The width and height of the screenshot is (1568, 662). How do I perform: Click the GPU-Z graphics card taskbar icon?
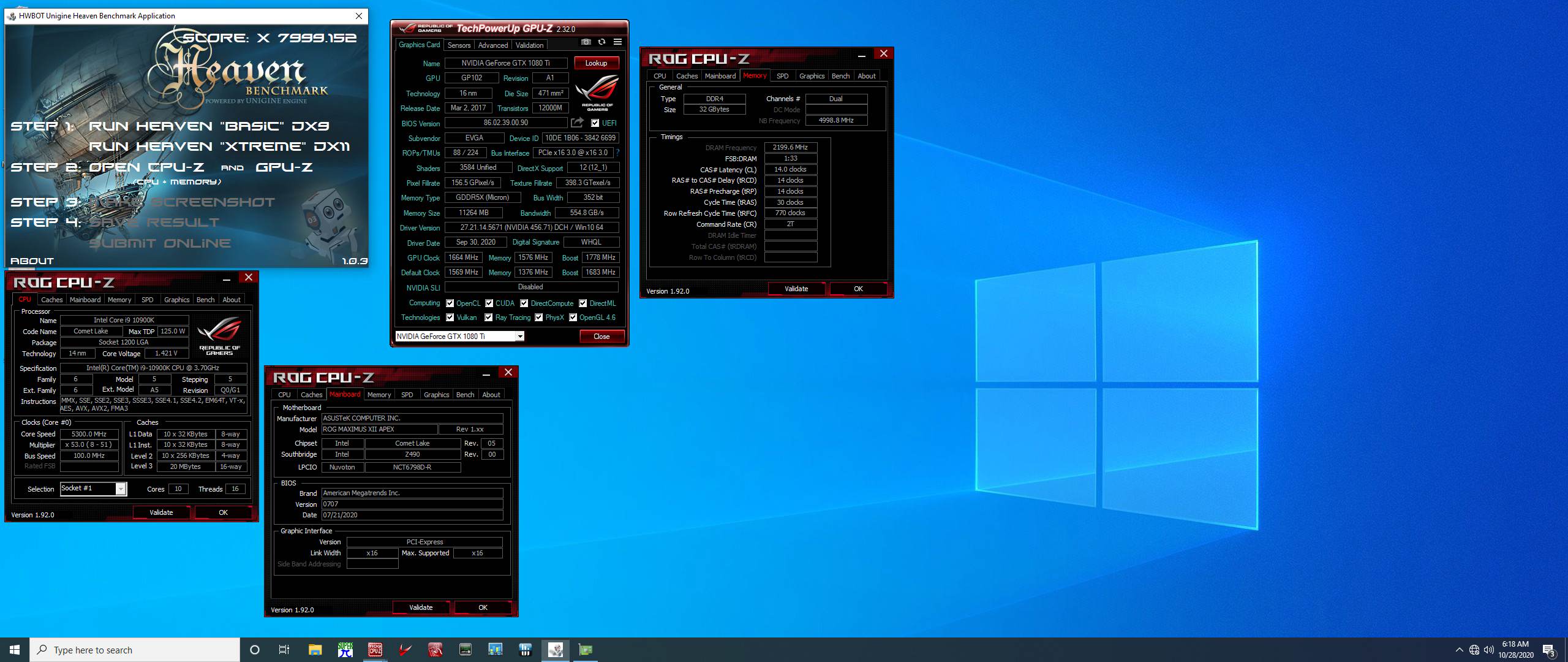pyautogui.click(x=586, y=650)
